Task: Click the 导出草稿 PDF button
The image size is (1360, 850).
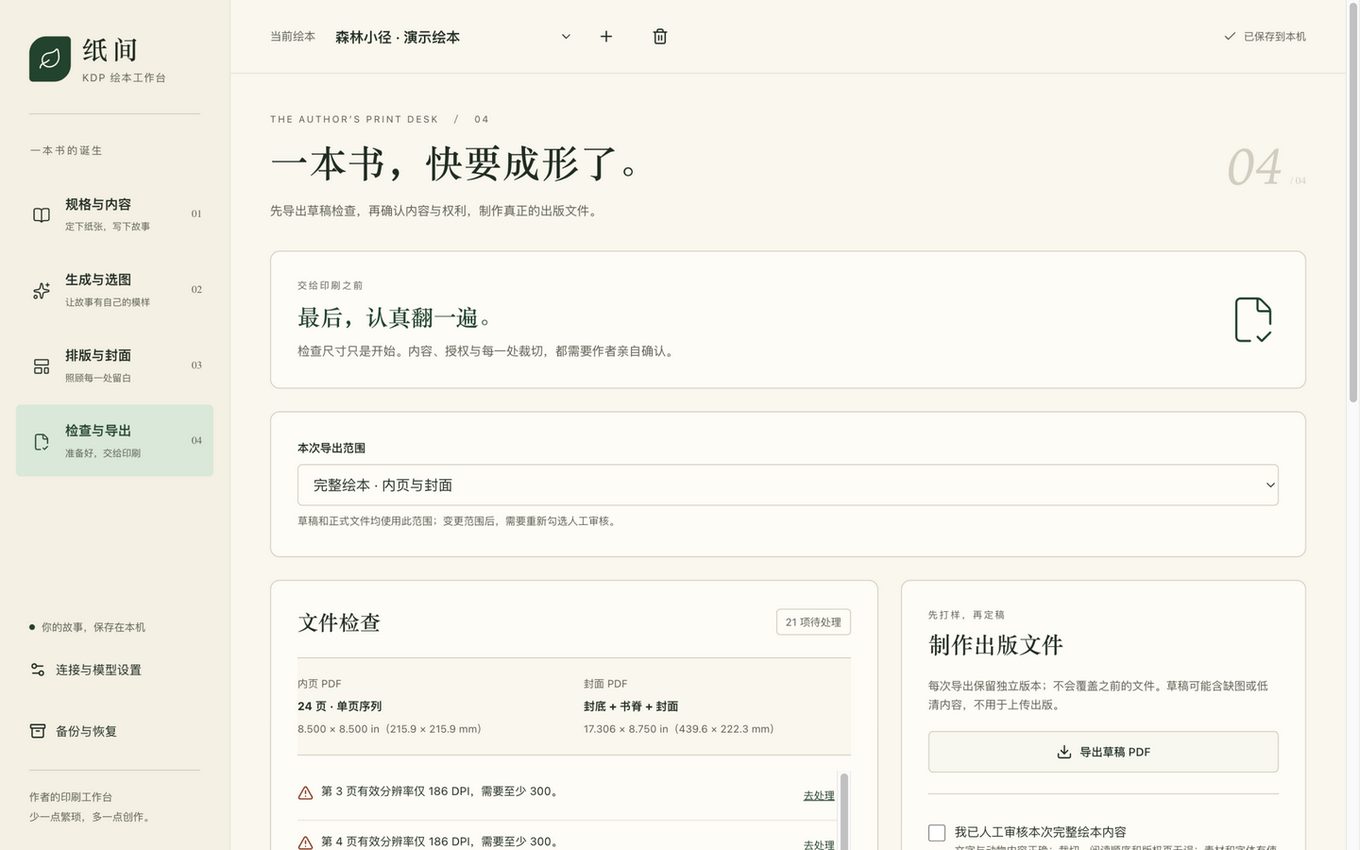Action: [1103, 752]
